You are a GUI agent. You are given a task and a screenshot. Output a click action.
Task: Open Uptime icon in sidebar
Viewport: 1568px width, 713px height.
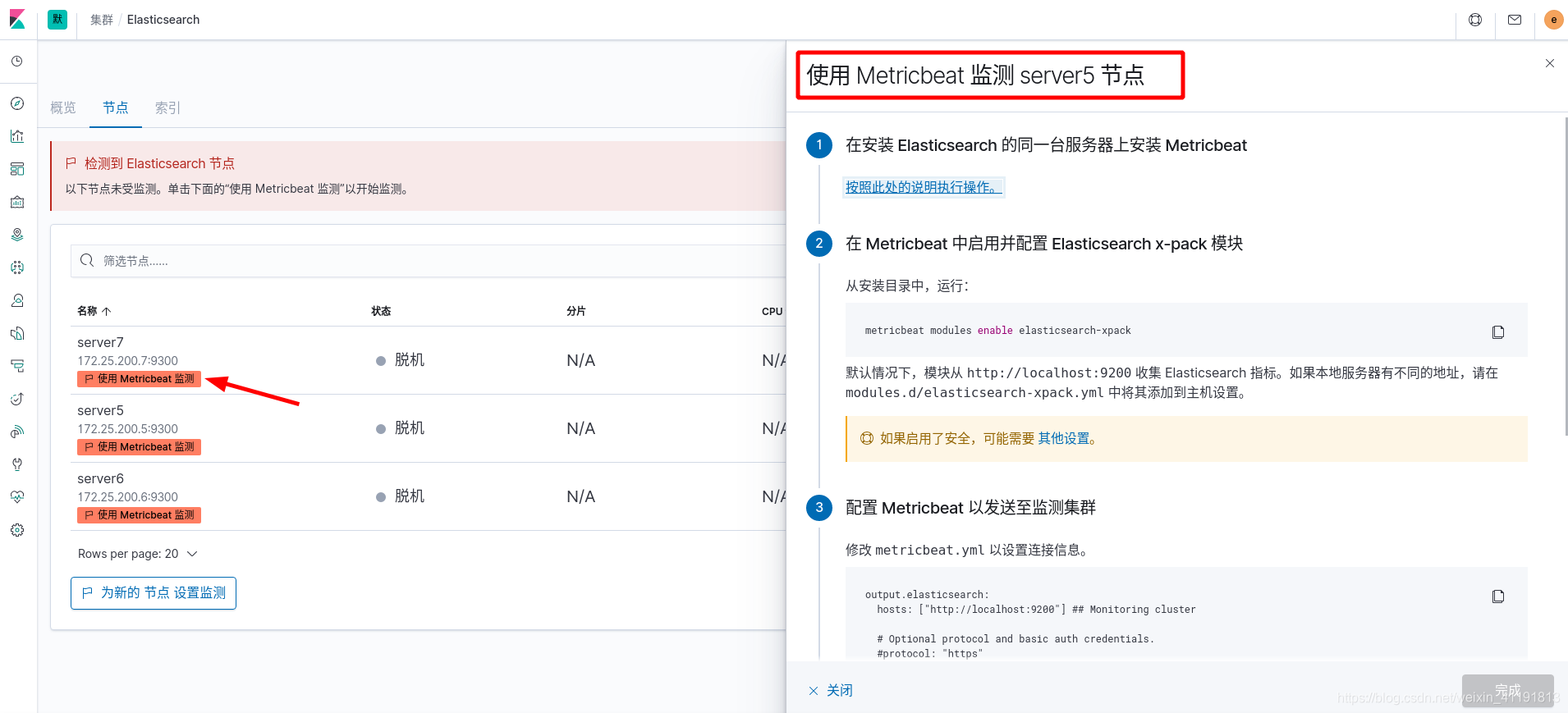click(x=17, y=399)
